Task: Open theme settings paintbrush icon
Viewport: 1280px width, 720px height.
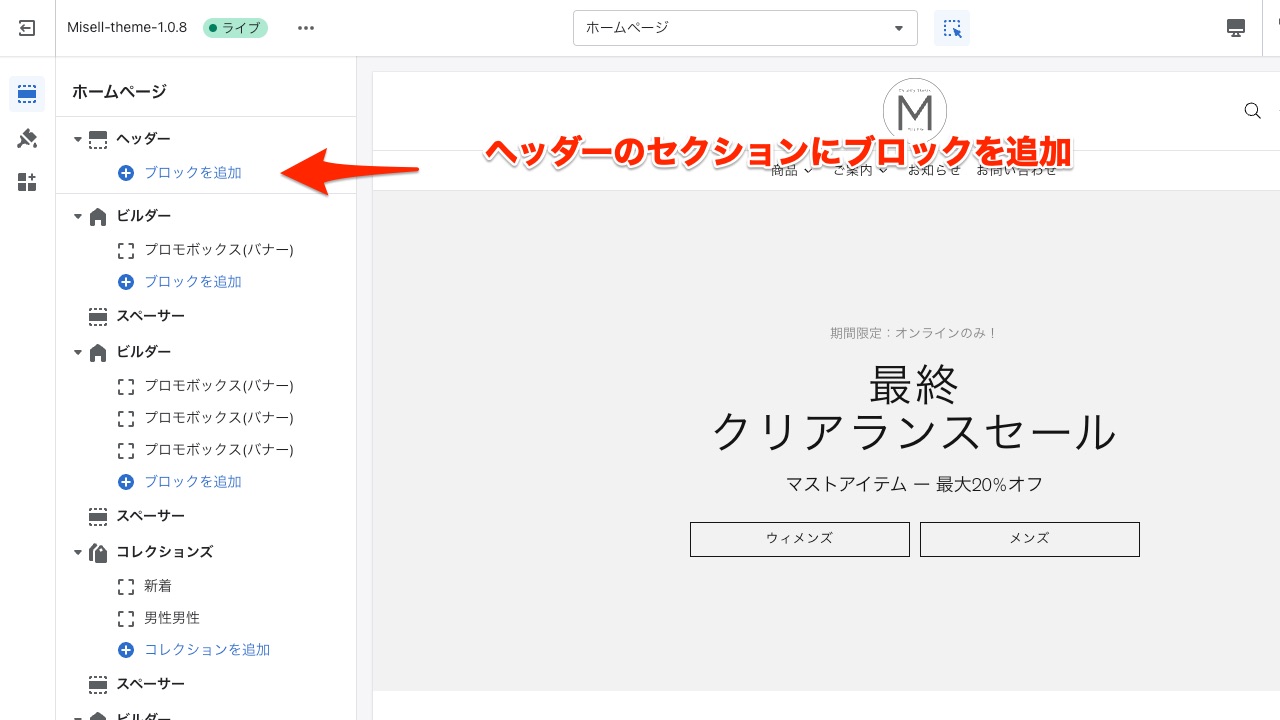Action: 27,139
